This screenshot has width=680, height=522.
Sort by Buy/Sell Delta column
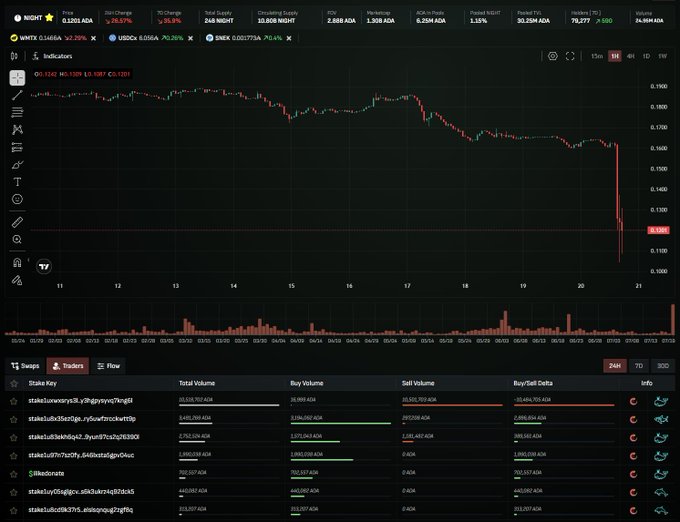(533, 383)
